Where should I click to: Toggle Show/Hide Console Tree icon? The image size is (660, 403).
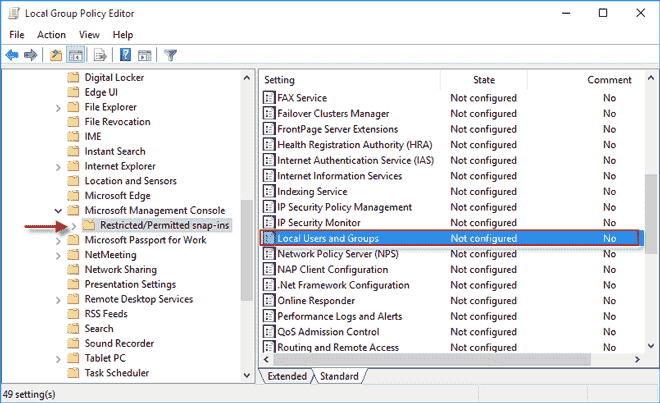point(76,55)
